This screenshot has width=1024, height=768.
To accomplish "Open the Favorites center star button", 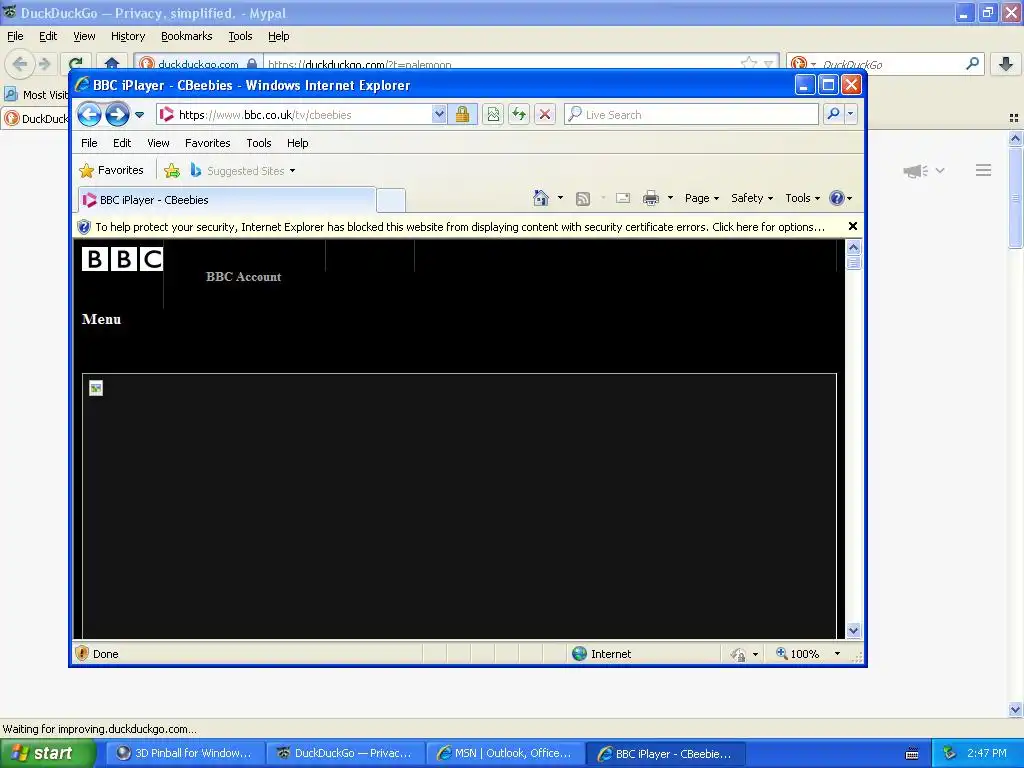I will pyautogui.click(x=111, y=170).
